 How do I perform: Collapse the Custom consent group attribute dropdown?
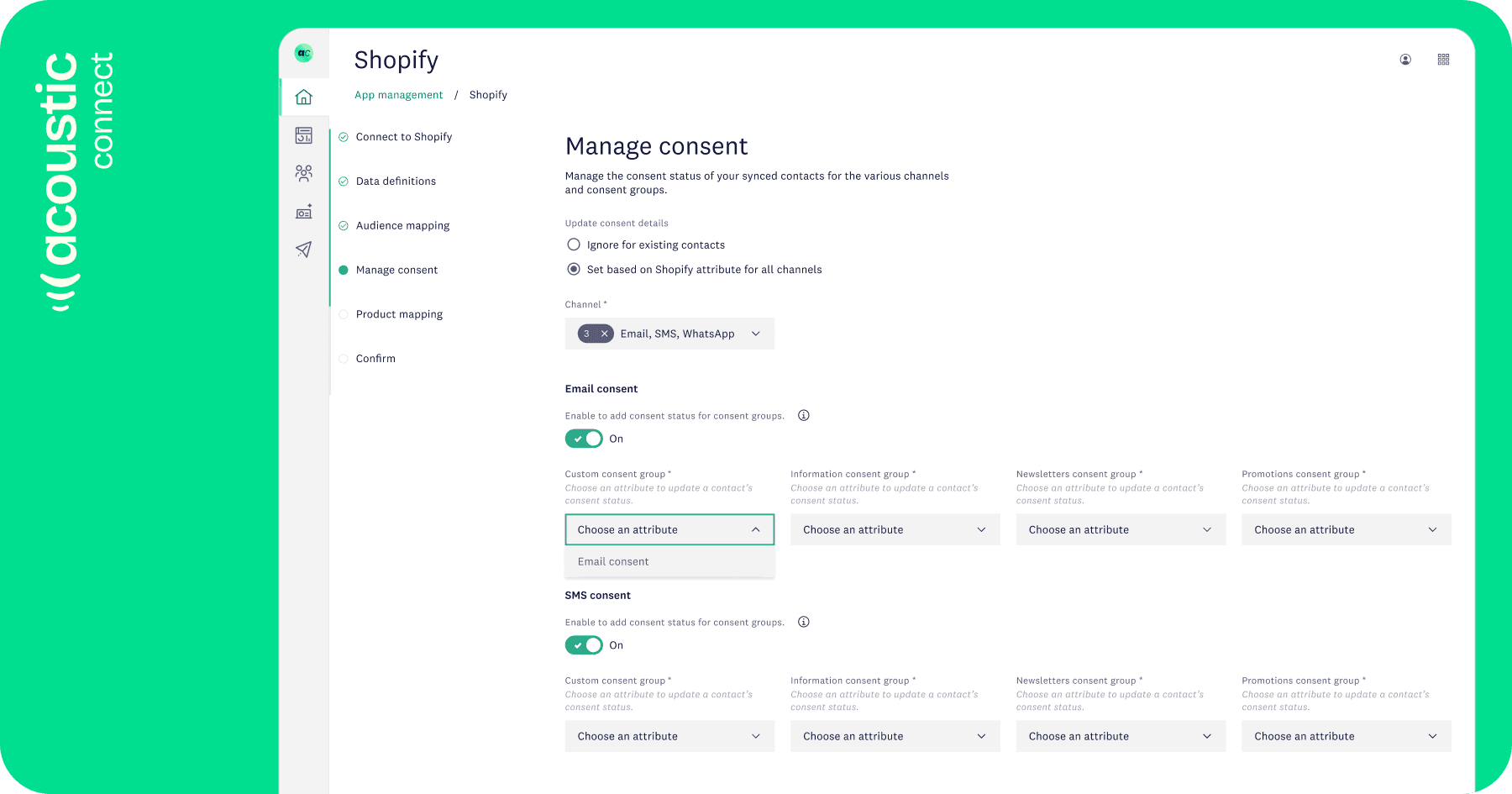(669, 529)
